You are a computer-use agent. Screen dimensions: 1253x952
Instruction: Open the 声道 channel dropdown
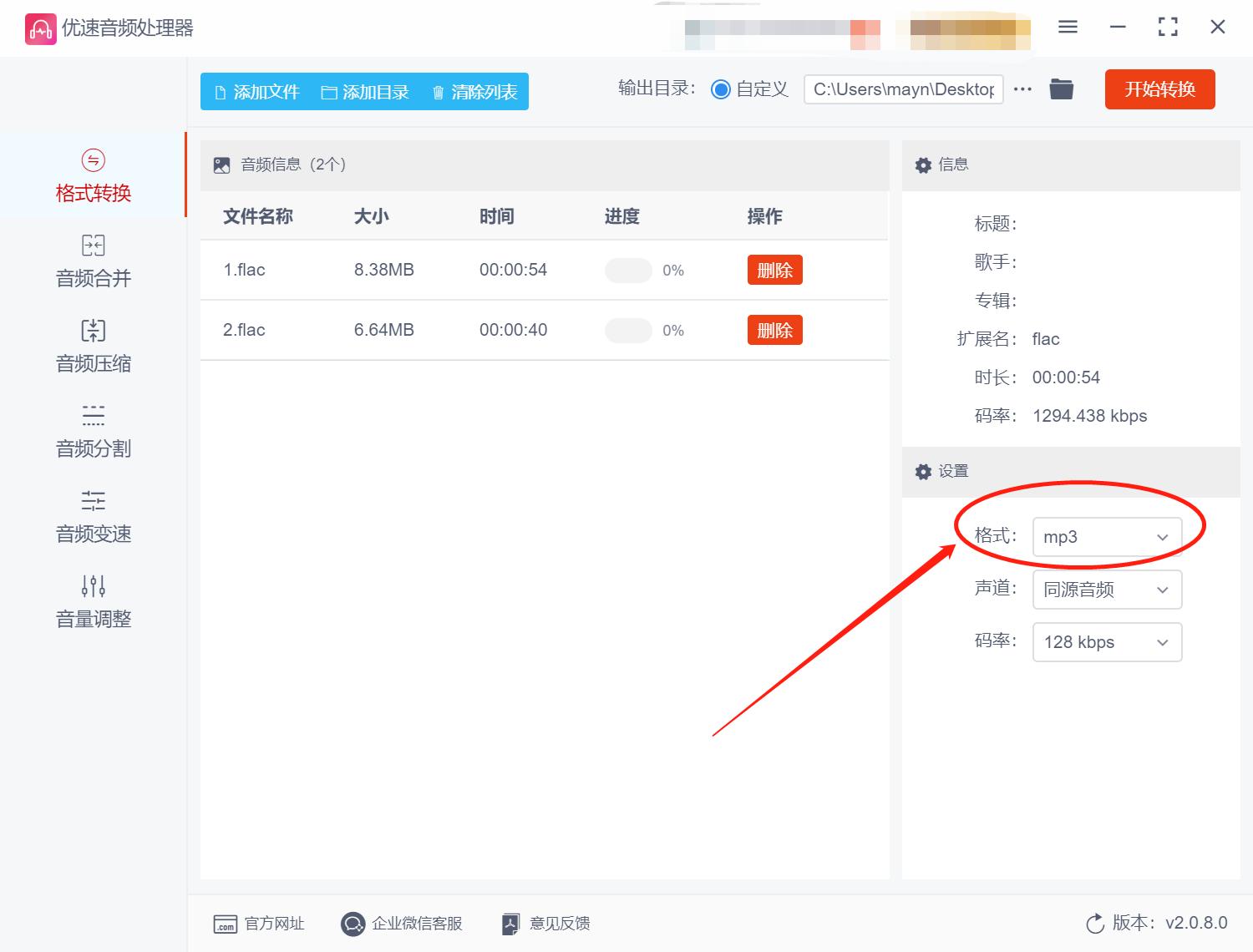(x=1107, y=590)
